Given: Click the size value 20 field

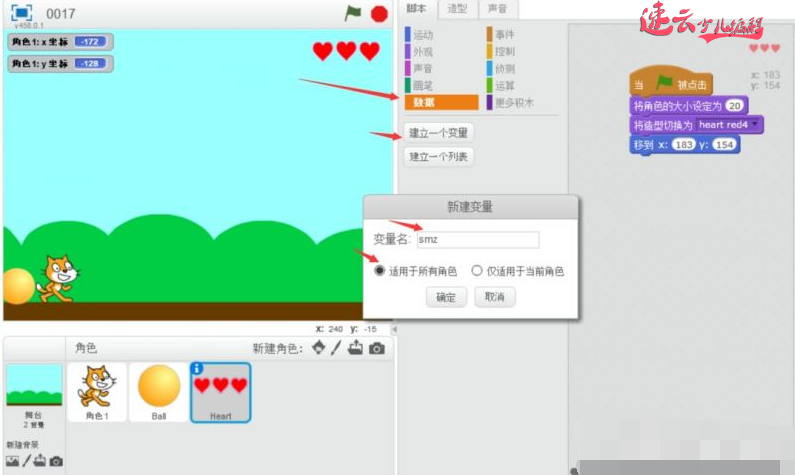Looking at the screenshot, I should [734, 105].
